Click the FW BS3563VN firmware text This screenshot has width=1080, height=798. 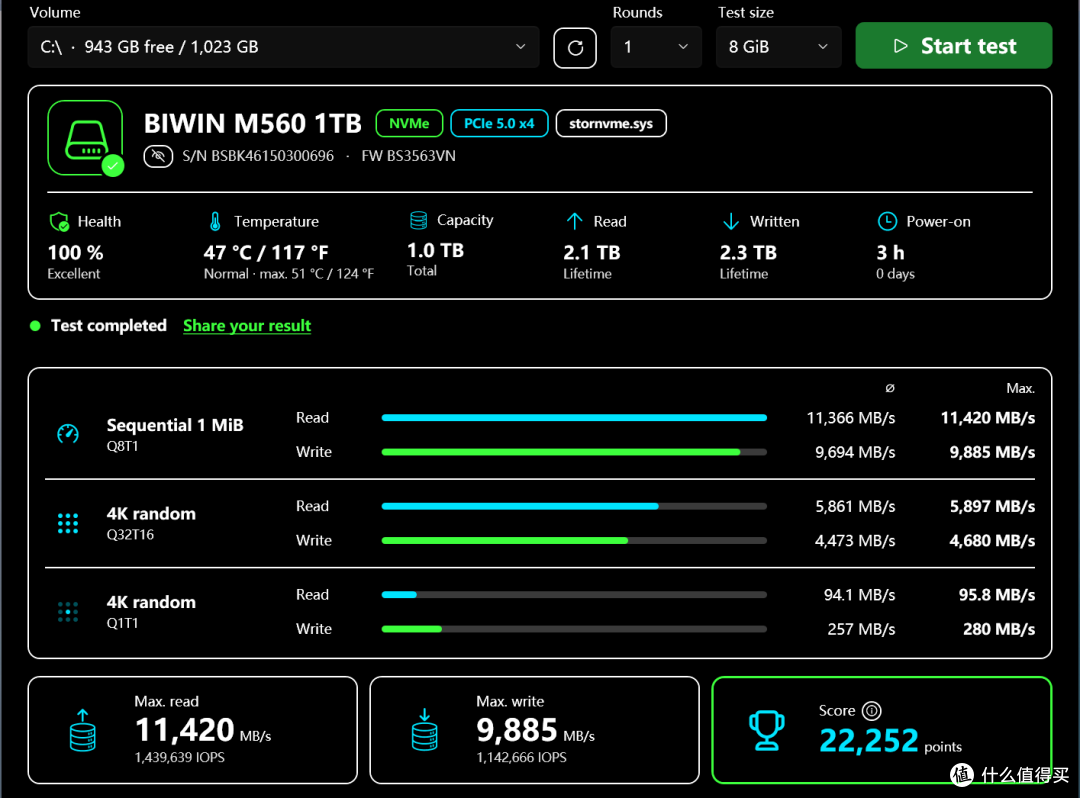[x=408, y=156]
